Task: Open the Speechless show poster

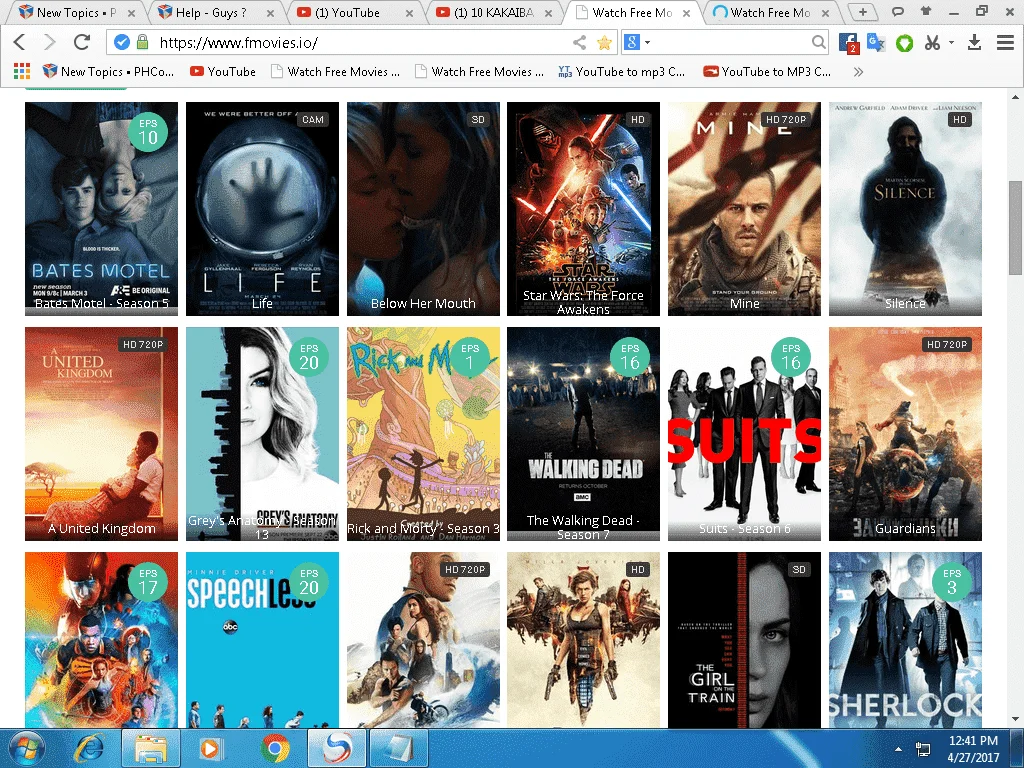Action: coord(263,640)
